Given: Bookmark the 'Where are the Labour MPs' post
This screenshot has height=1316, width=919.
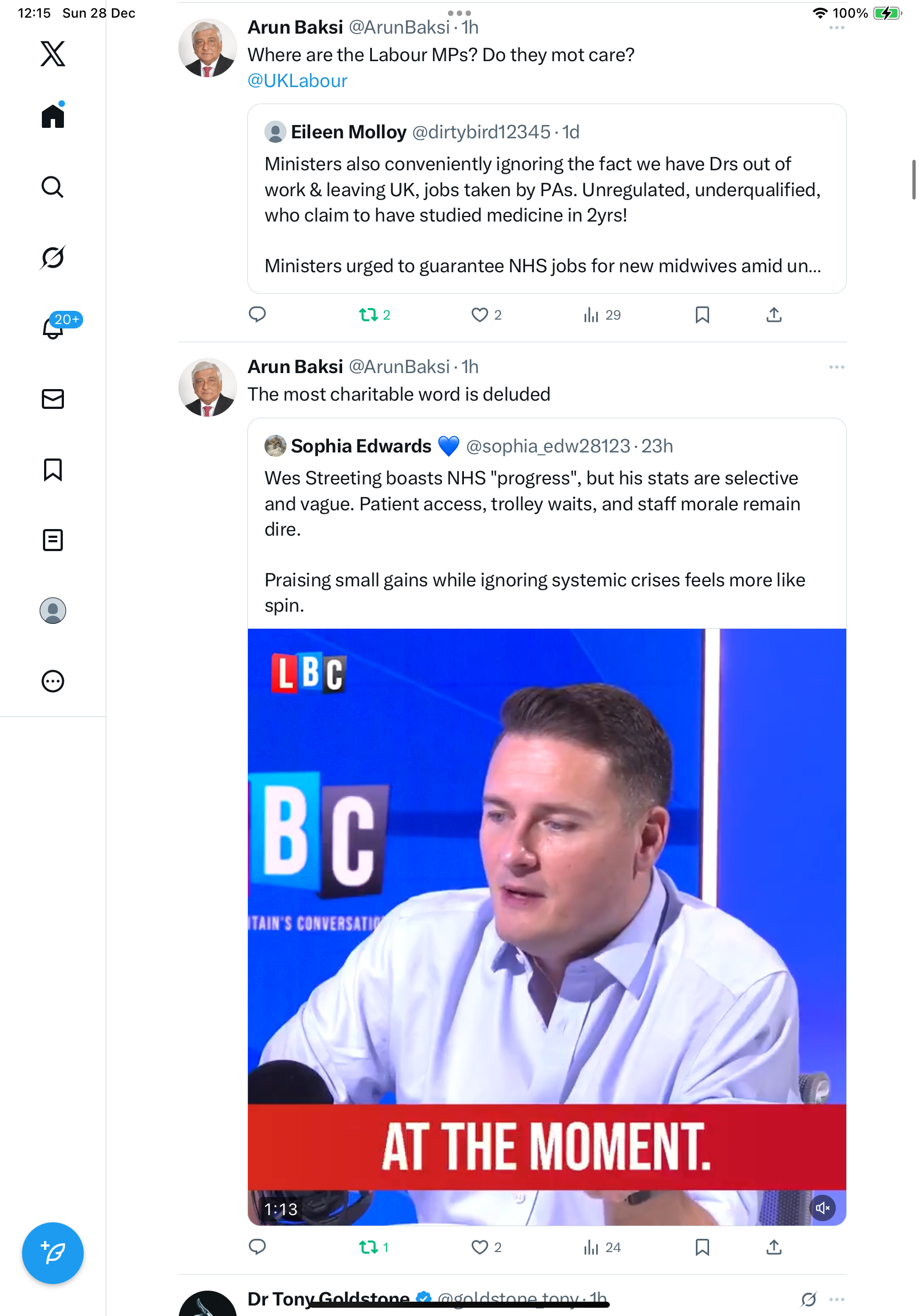Looking at the screenshot, I should point(702,315).
